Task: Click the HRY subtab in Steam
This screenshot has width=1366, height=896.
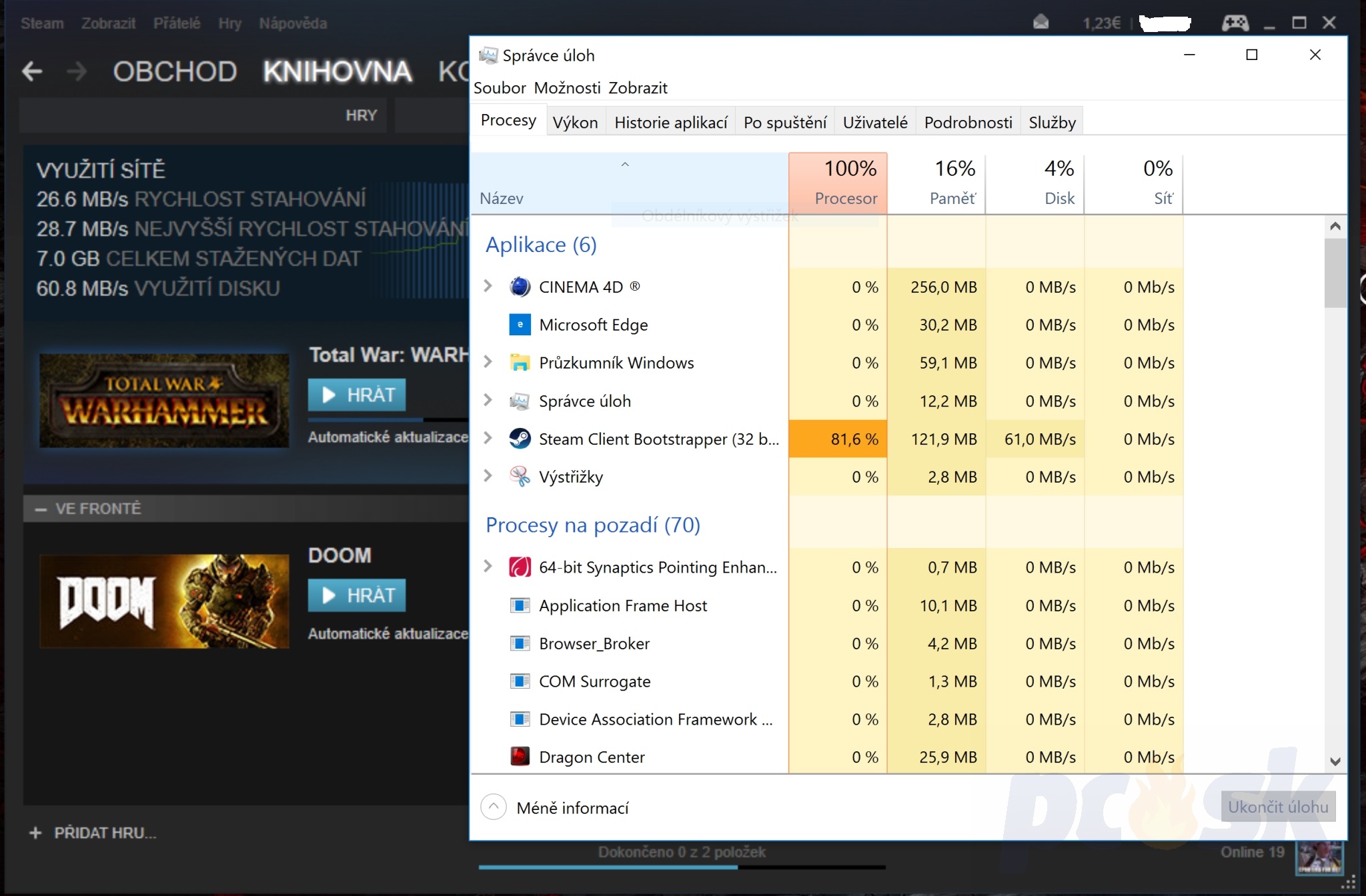Action: 362,115
